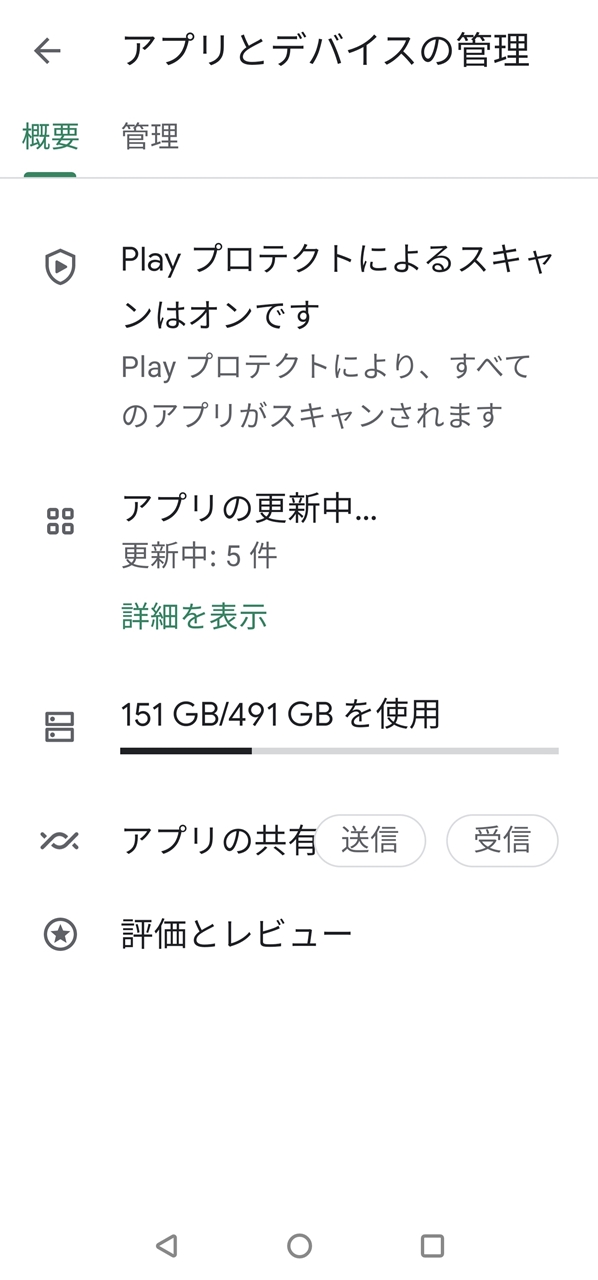This screenshot has height=1280, width=598.
Task: Click the Play Protect shield icon
Action: tap(61, 267)
